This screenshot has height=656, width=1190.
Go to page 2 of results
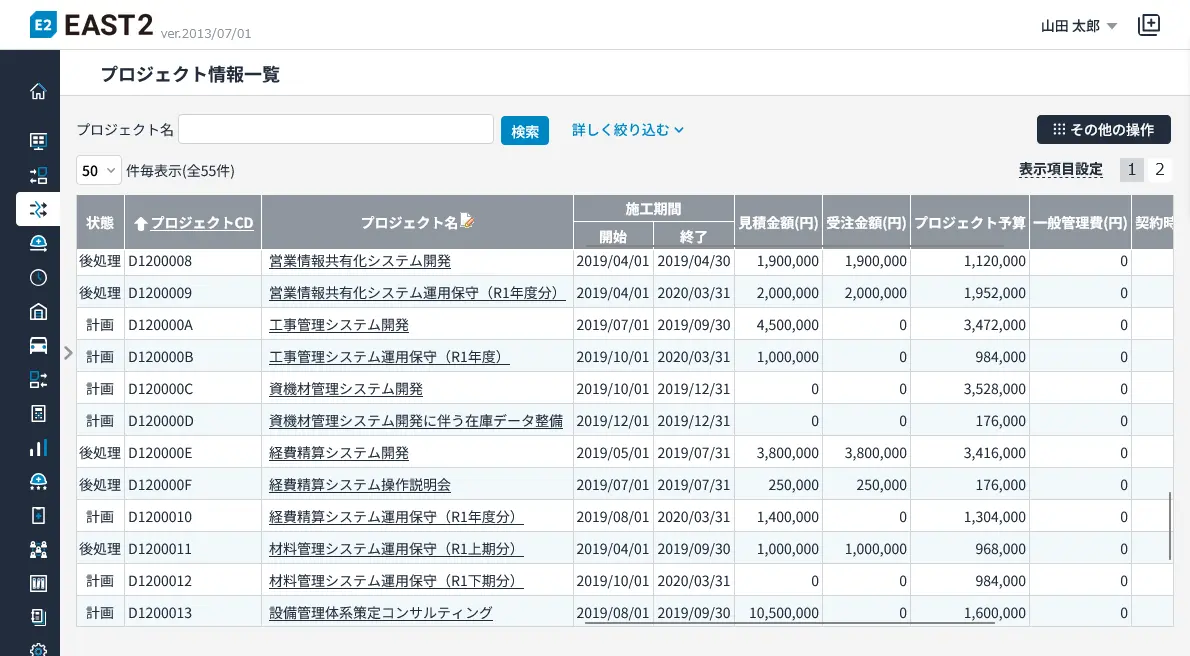[x=1159, y=170]
